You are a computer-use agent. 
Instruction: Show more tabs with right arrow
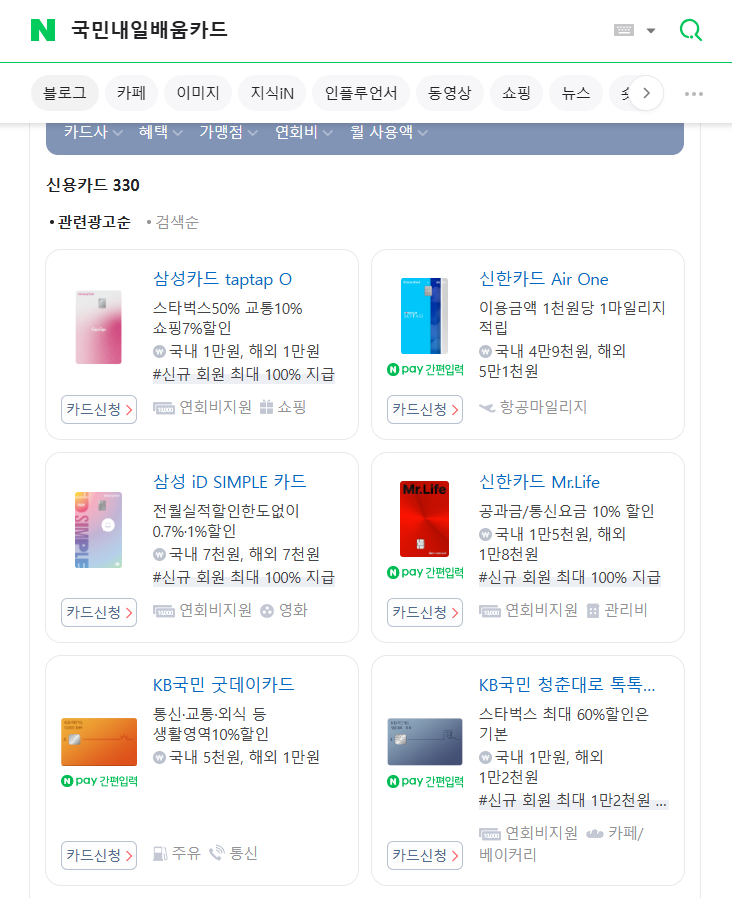pos(646,93)
